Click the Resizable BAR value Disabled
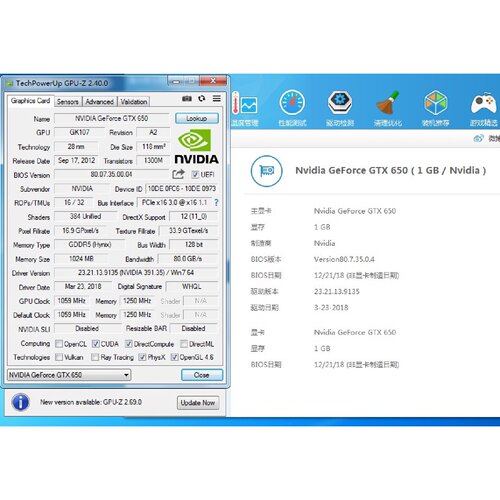The image size is (500, 500). coord(194,329)
